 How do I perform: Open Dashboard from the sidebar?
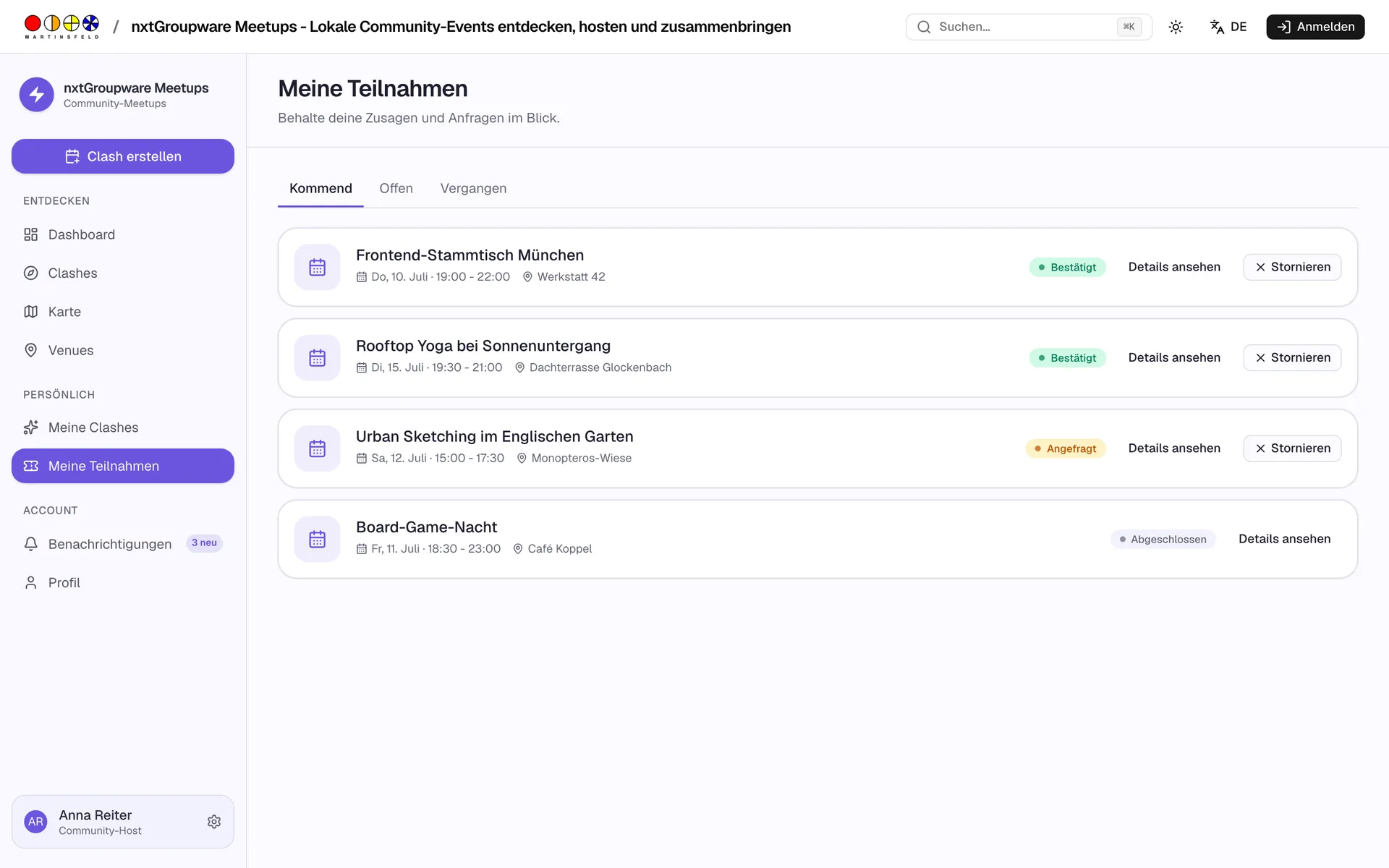click(123, 234)
